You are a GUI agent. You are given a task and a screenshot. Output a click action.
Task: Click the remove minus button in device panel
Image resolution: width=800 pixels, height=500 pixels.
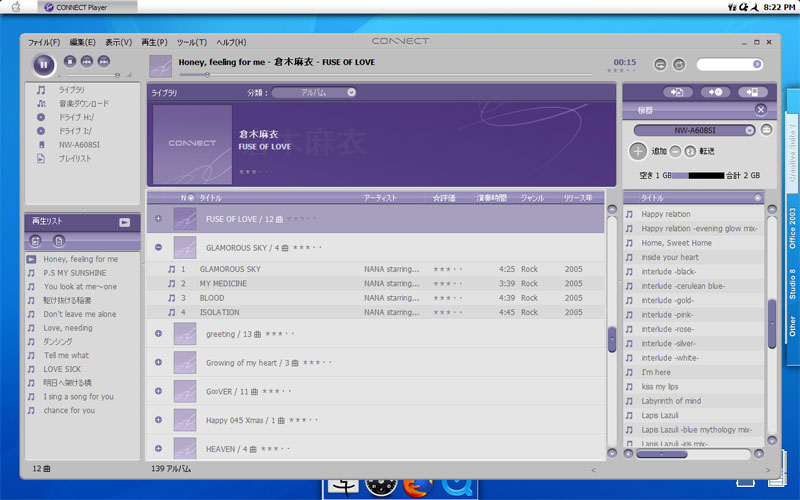tap(675, 151)
